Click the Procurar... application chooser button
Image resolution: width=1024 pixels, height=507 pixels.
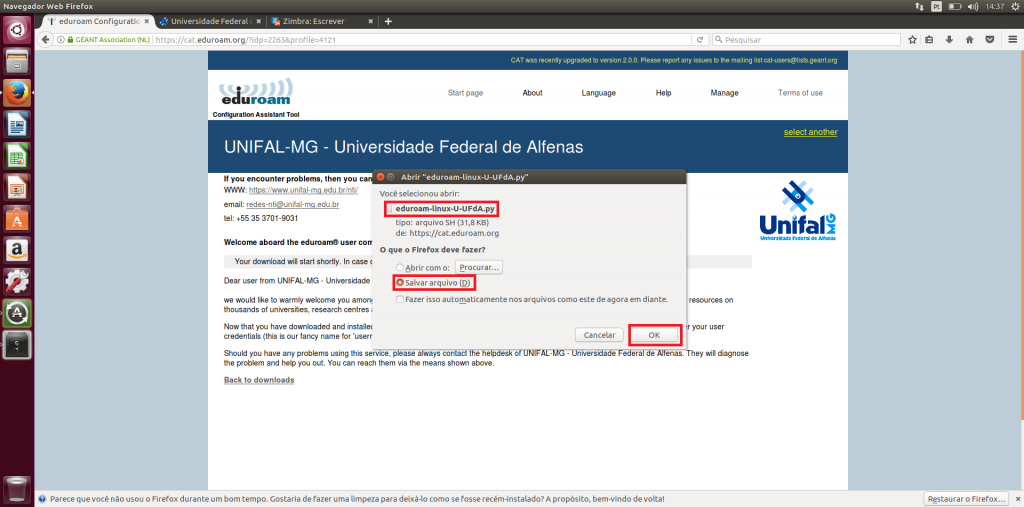479,267
